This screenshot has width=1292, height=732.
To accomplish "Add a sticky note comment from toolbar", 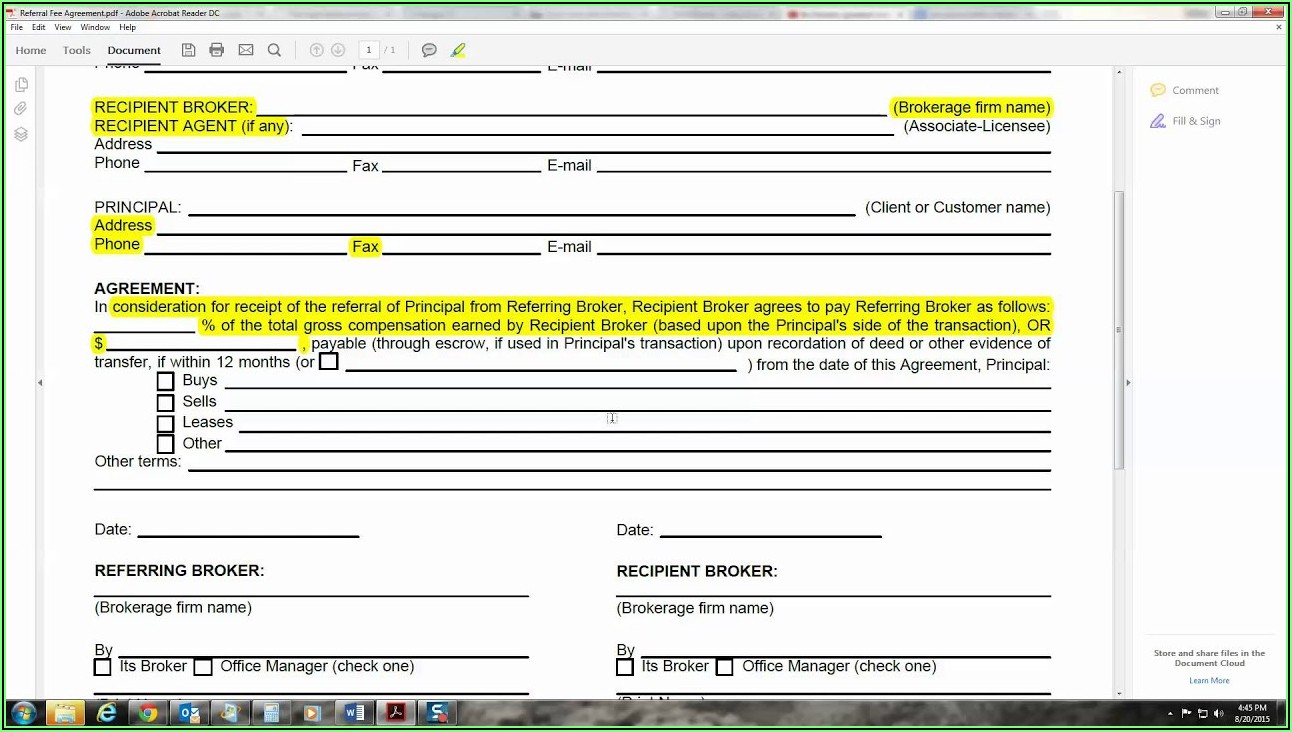I will click(429, 50).
